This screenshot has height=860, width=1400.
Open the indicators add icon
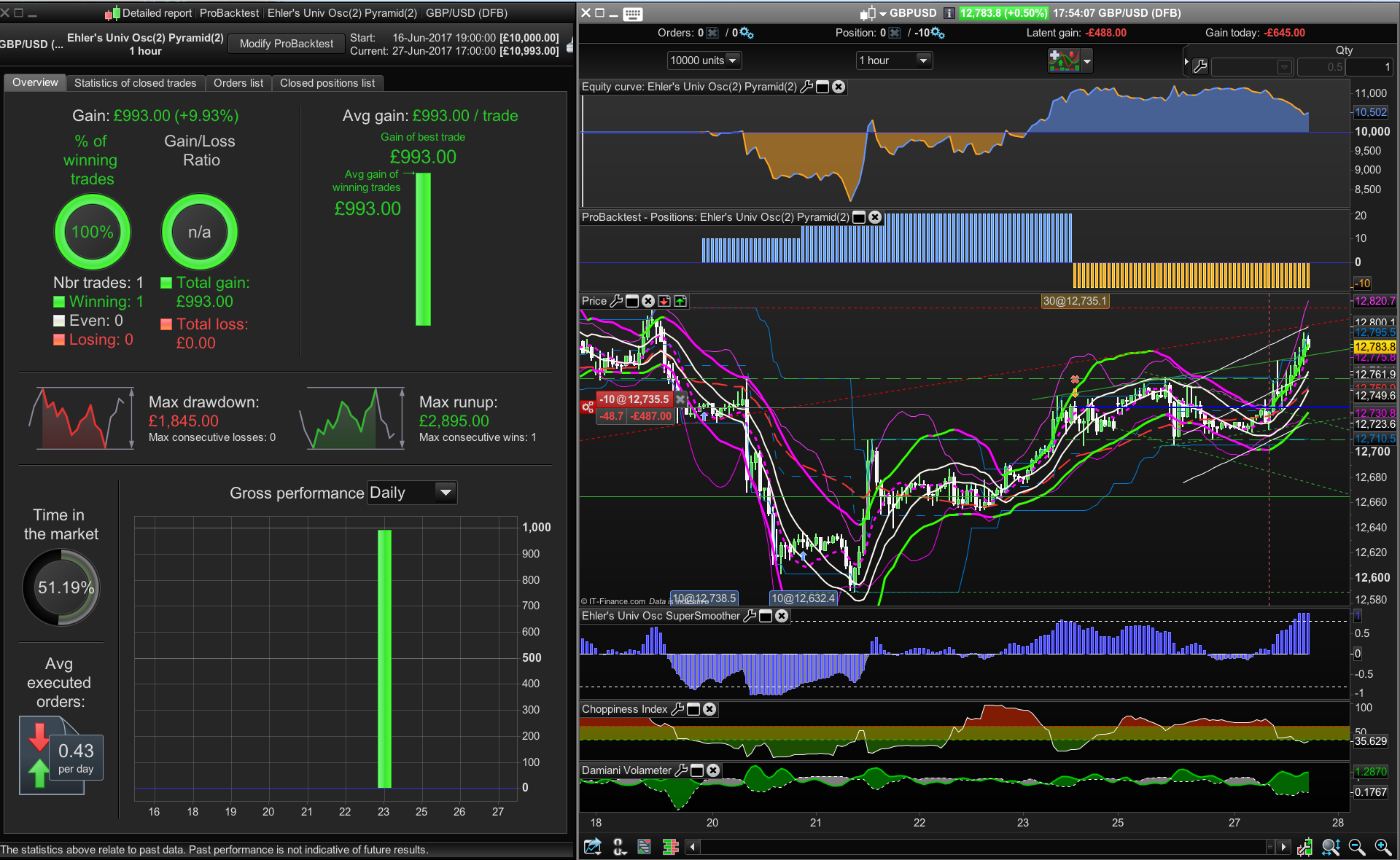click(x=1064, y=60)
